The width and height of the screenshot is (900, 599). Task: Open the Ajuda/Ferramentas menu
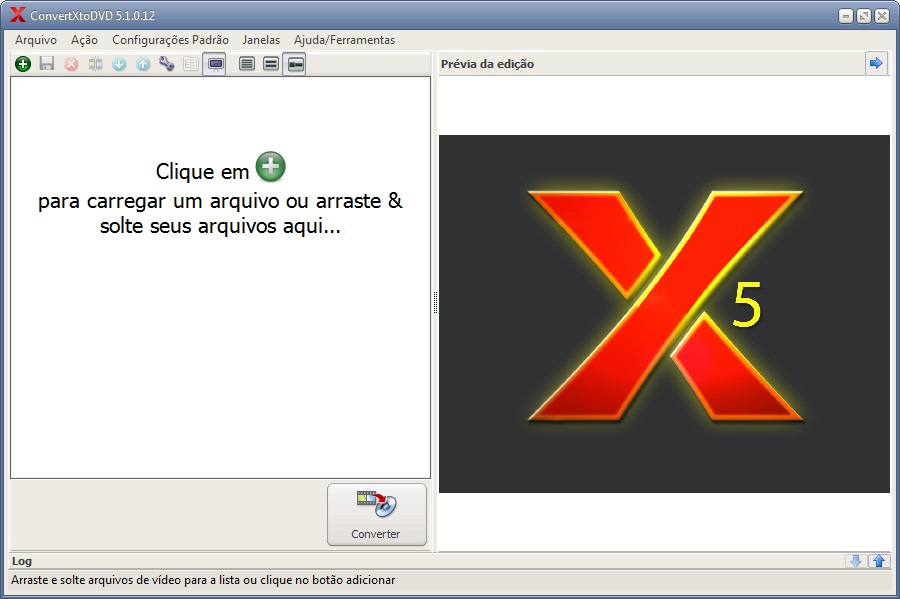click(344, 40)
